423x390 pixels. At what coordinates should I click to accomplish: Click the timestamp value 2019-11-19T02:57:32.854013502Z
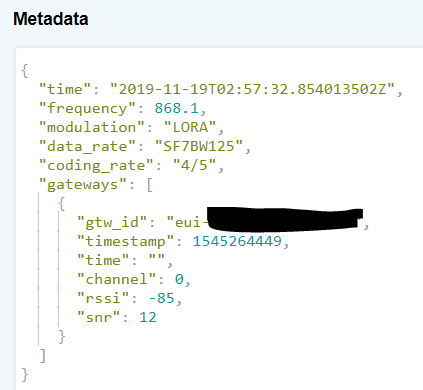[252, 89]
